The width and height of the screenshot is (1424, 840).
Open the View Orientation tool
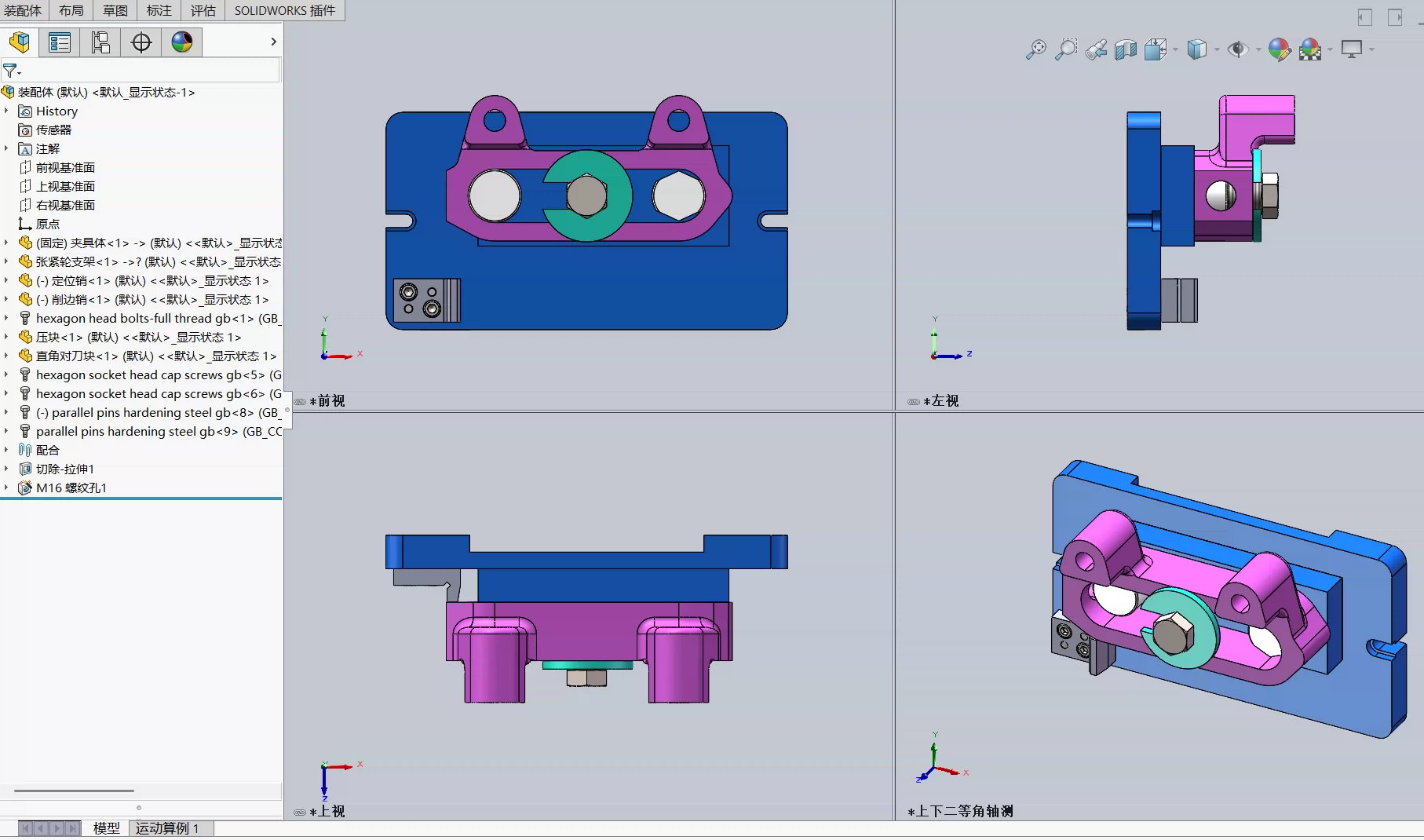1156,49
